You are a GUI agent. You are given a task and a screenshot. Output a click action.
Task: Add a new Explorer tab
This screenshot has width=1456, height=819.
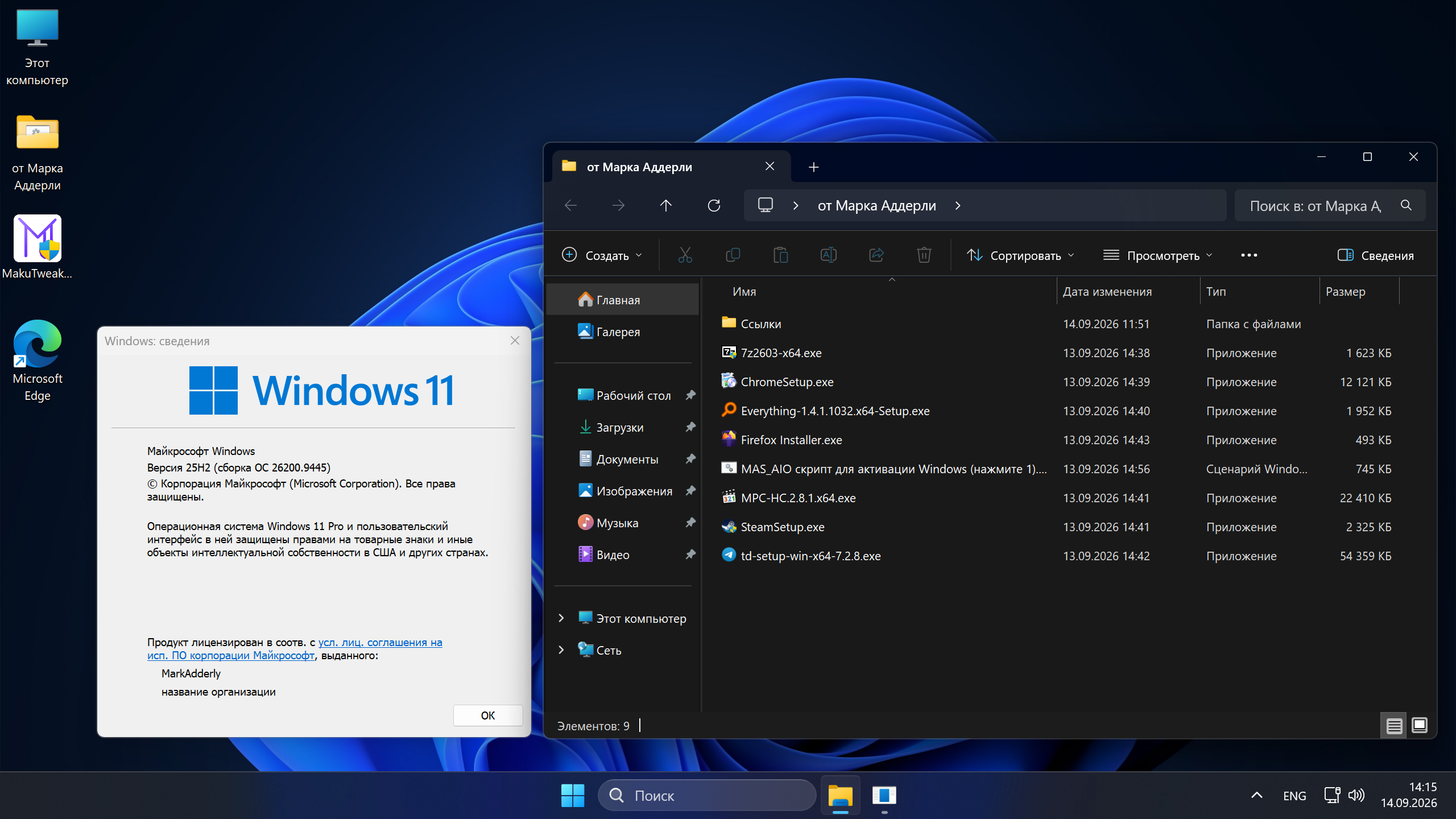(x=813, y=167)
